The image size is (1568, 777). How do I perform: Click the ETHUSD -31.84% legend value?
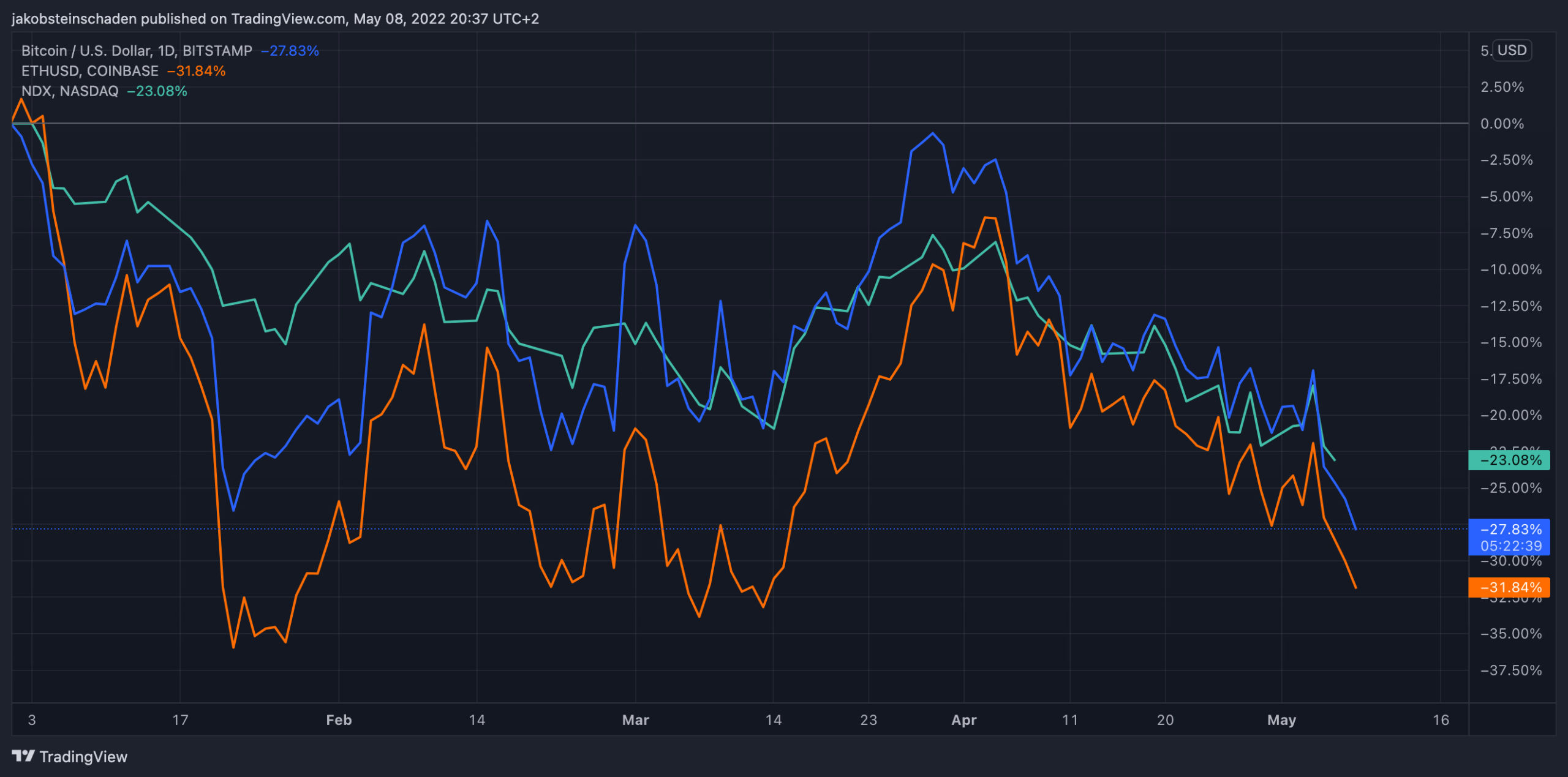[x=197, y=71]
